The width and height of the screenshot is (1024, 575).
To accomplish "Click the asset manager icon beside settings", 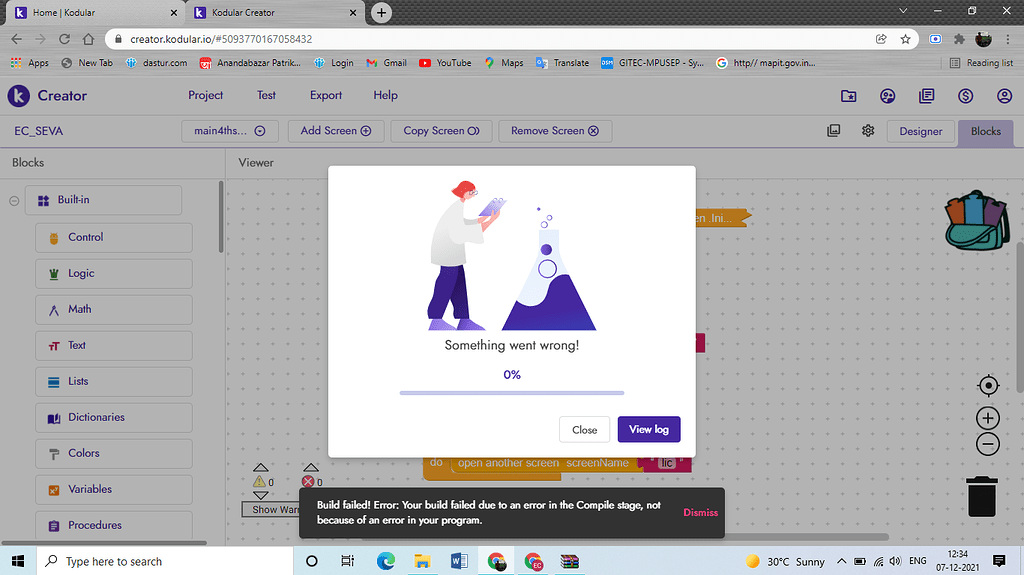I will [834, 131].
